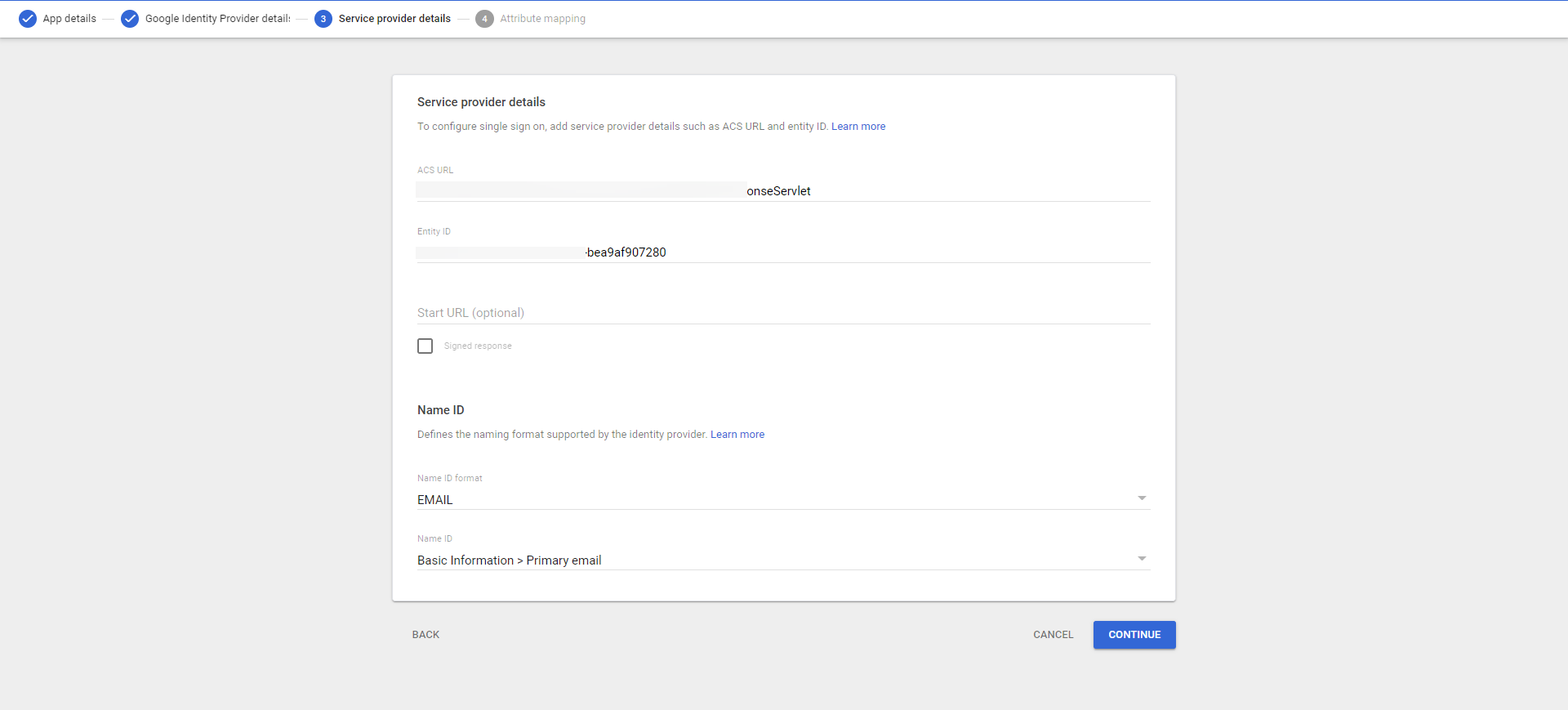1568x710 pixels.
Task: Click the App details checkmark step icon
Action: click(28, 19)
